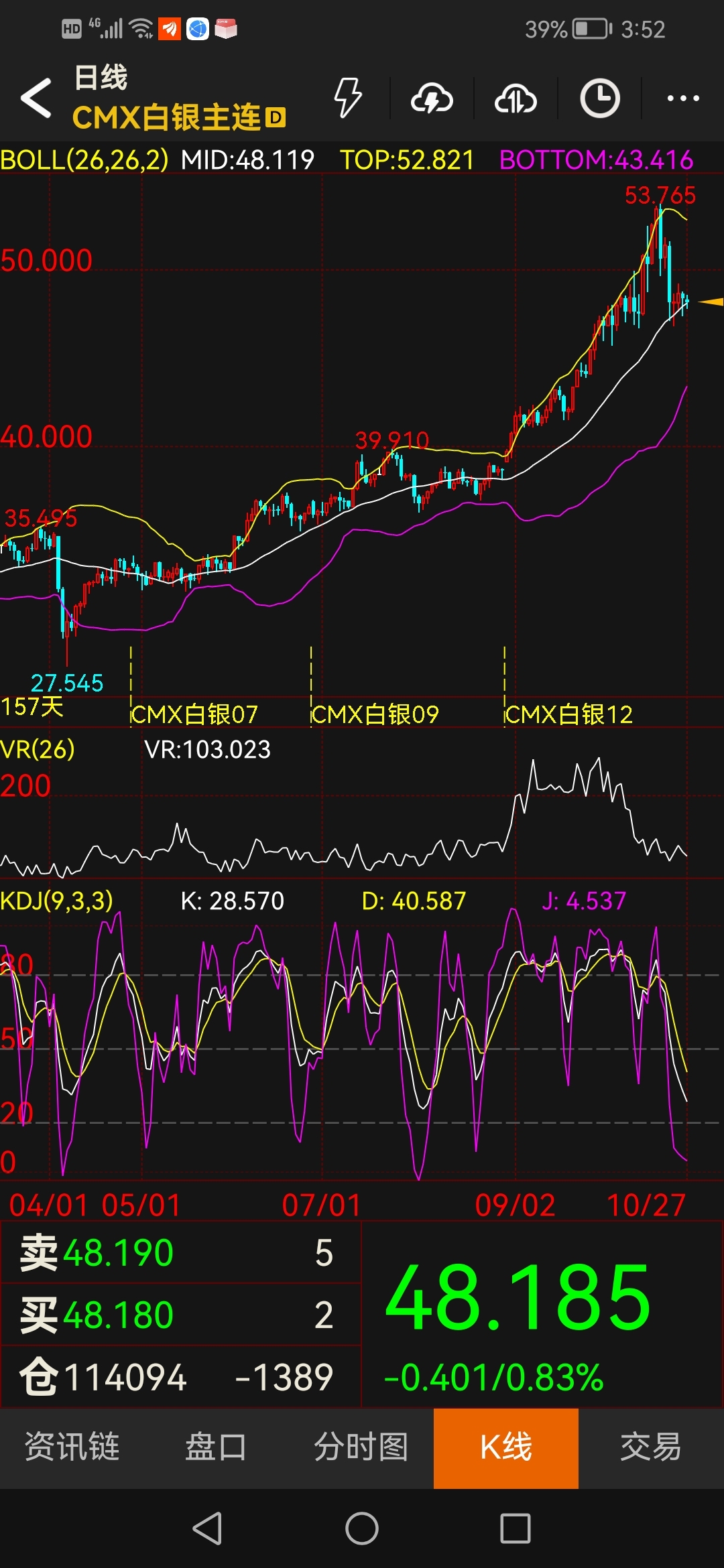Switch to the 资讯链 tab
Screen dimensions: 724x1568
click(x=72, y=1447)
